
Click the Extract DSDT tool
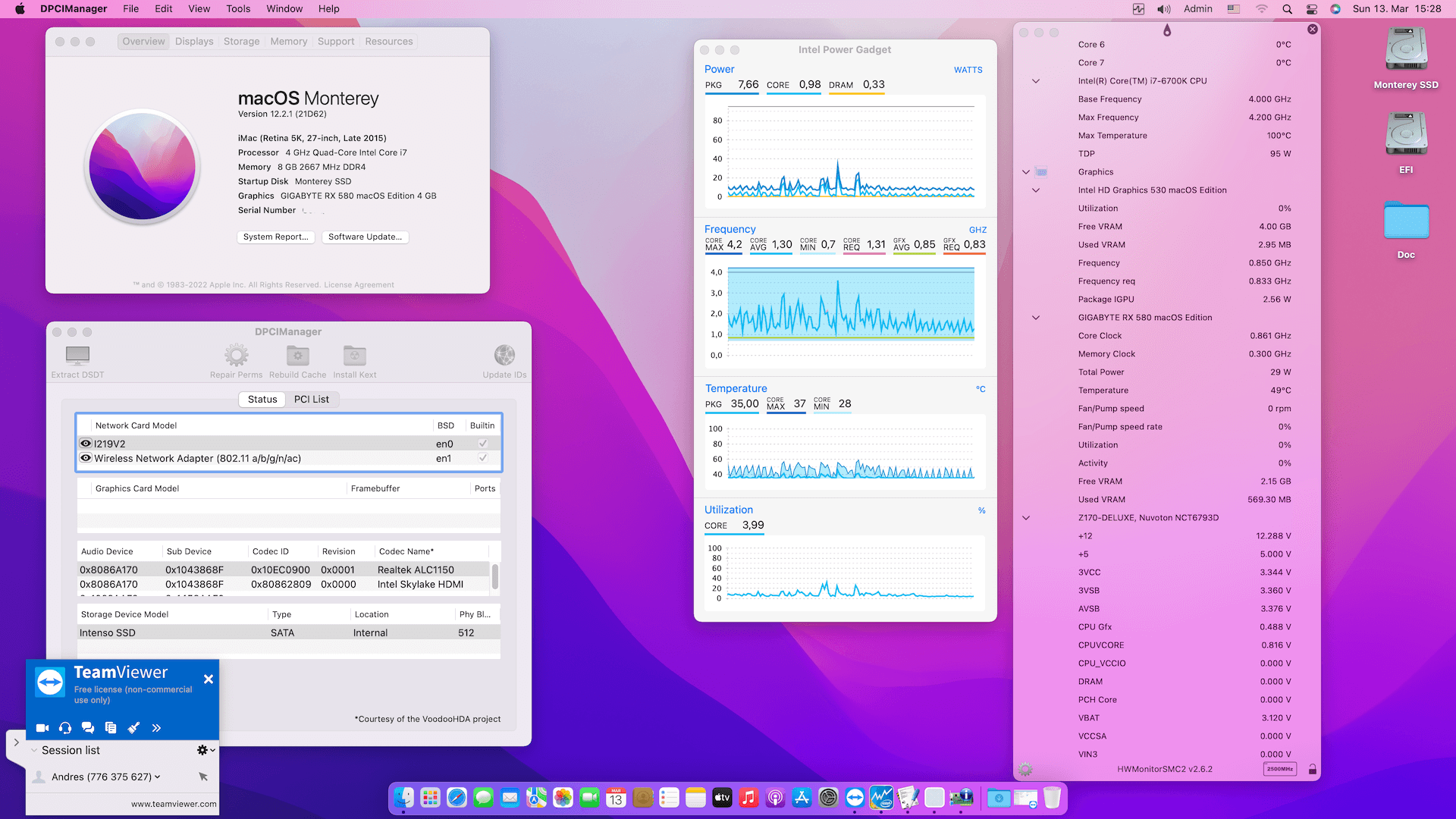(76, 358)
